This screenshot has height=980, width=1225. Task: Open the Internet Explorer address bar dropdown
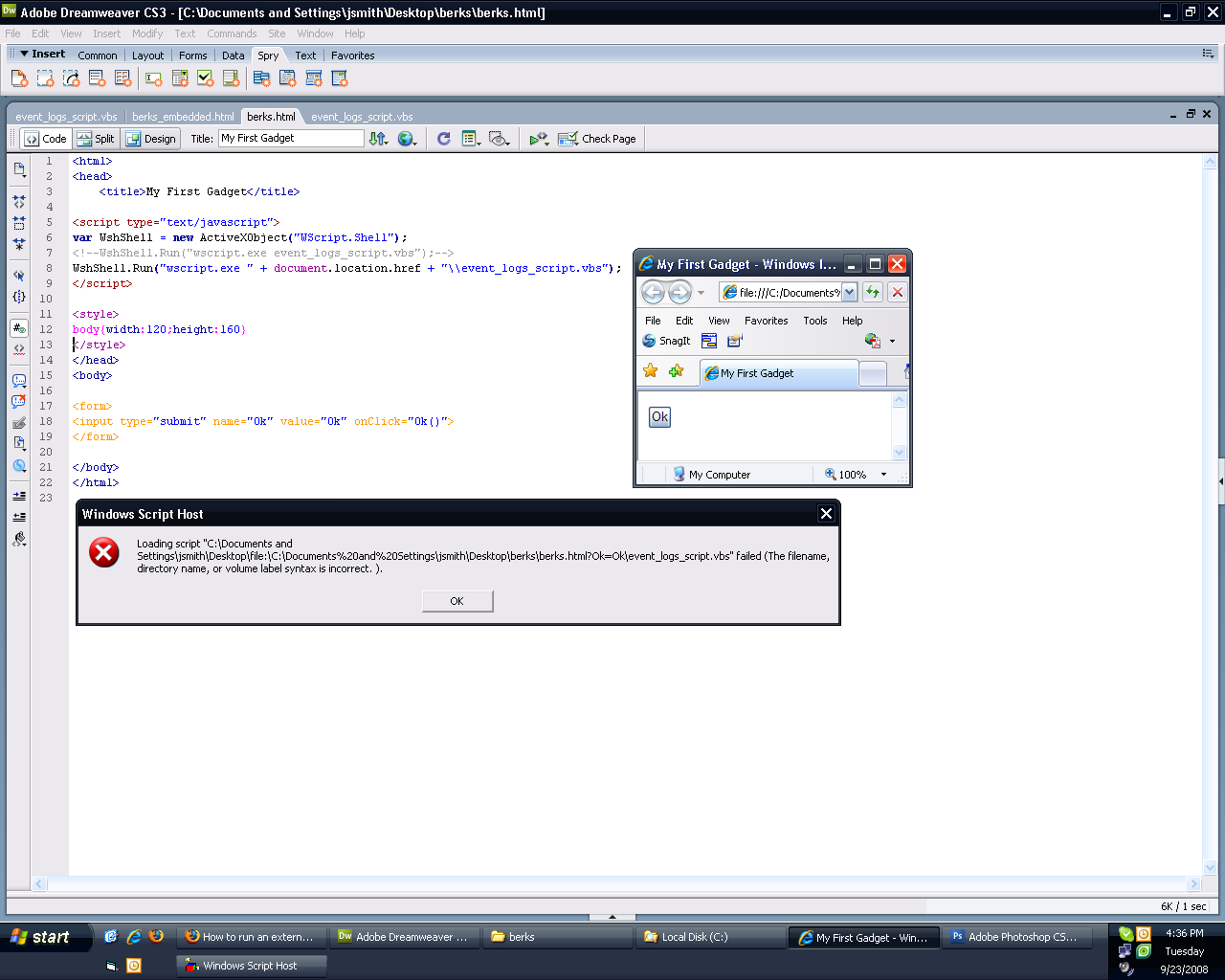(848, 292)
